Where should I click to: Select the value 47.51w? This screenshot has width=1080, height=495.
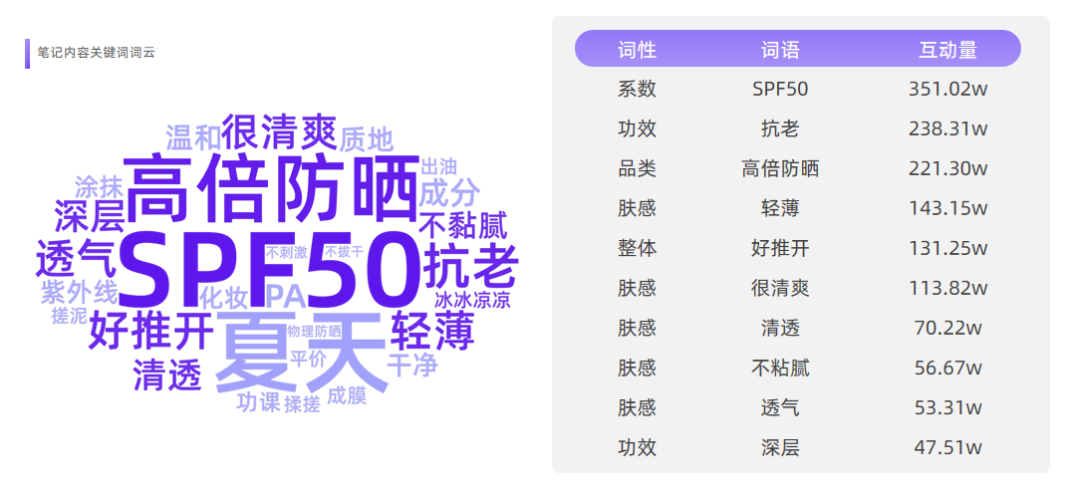pos(948,447)
